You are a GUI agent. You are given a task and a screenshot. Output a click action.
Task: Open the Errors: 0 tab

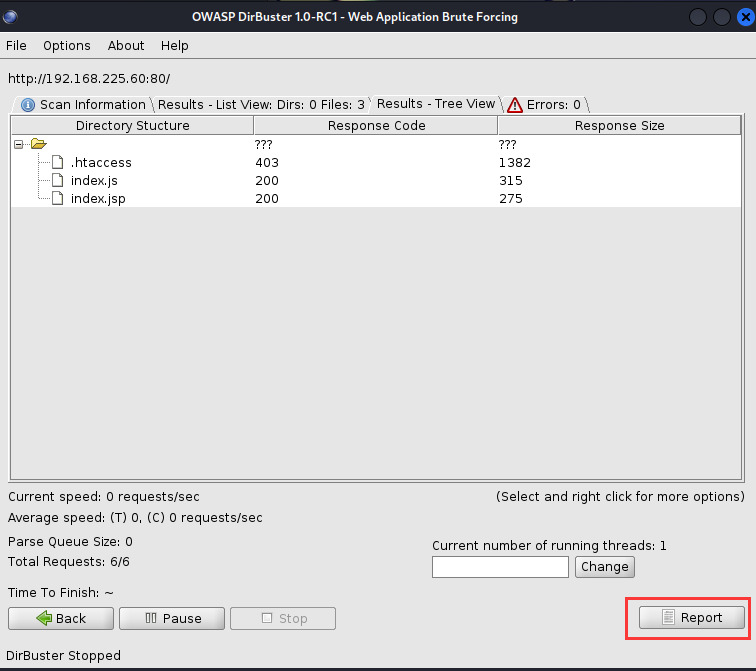coord(545,105)
